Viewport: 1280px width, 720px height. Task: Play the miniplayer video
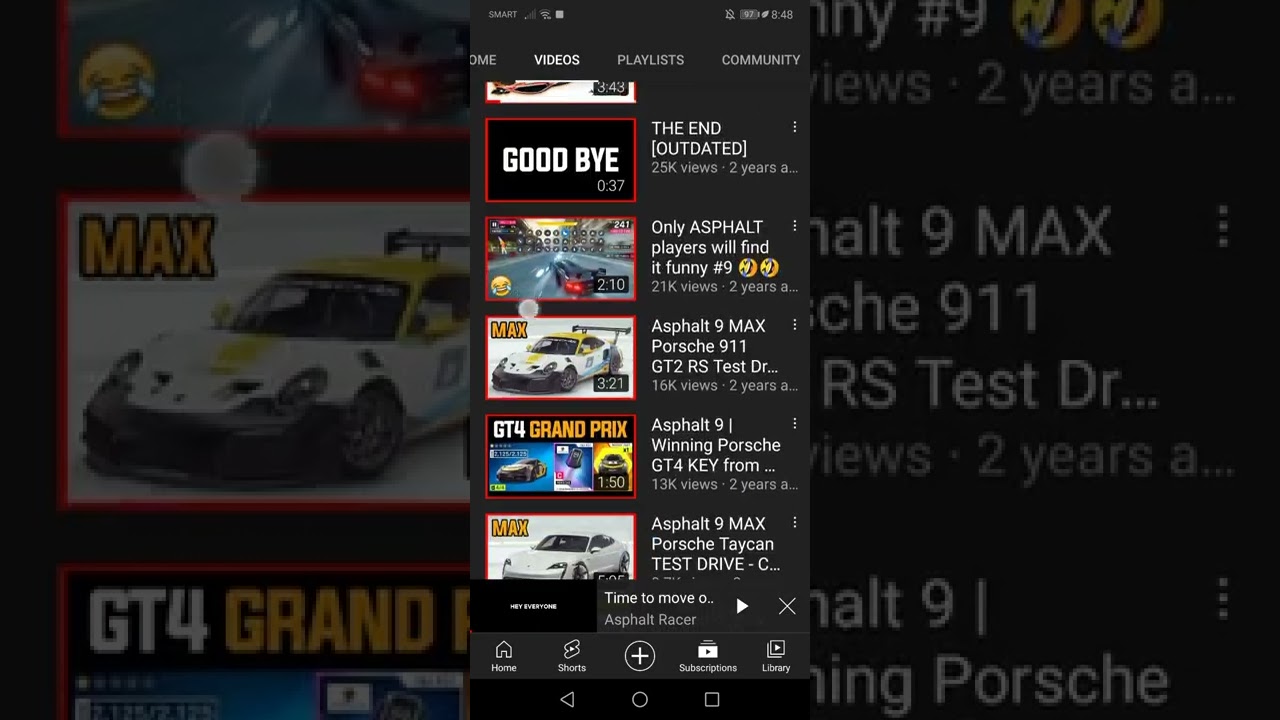coord(742,606)
